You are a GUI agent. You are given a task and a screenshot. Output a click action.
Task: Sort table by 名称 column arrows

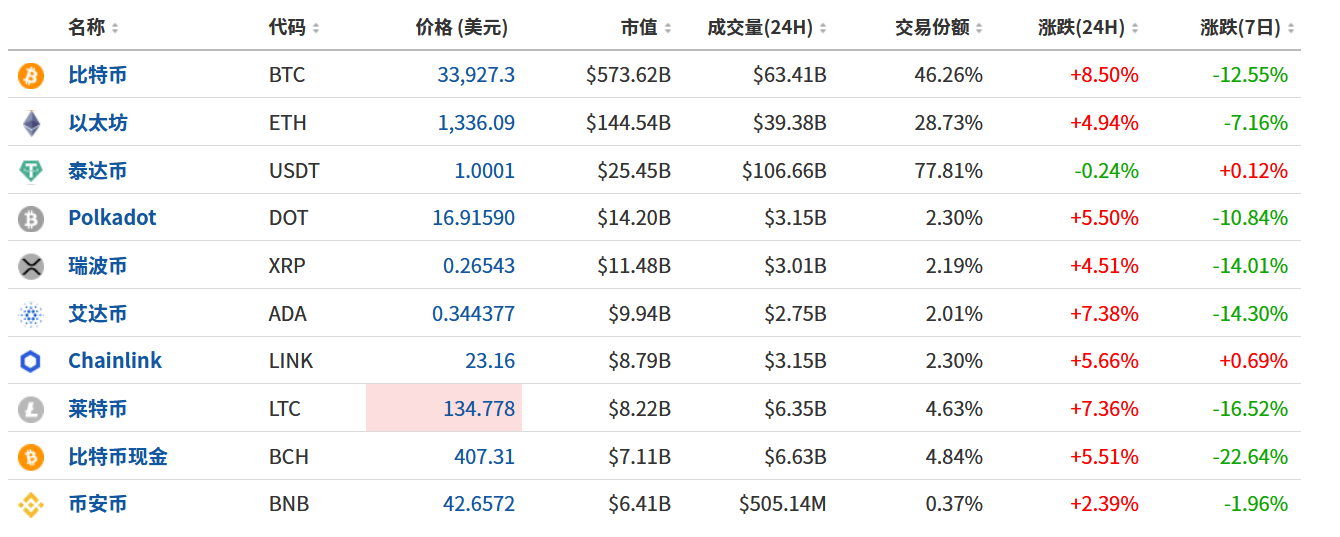[x=115, y=29]
